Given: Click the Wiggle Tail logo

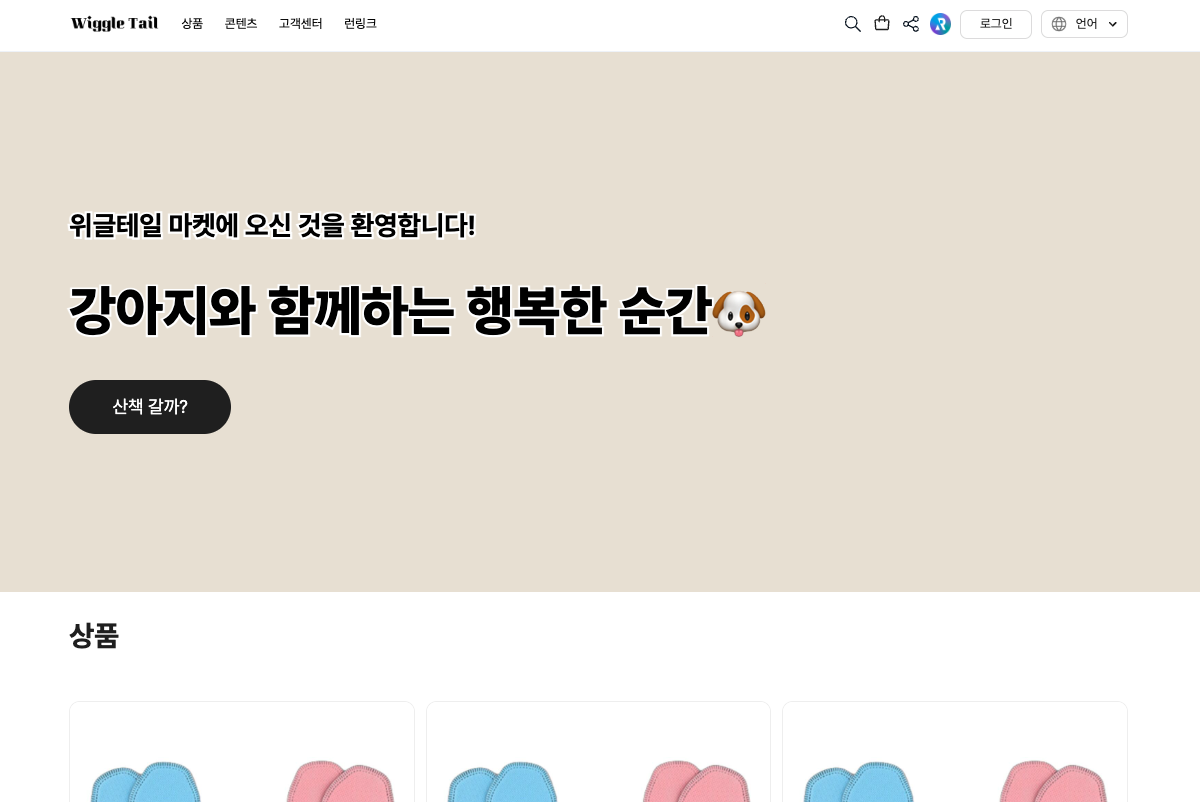Looking at the screenshot, I should click(114, 24).
